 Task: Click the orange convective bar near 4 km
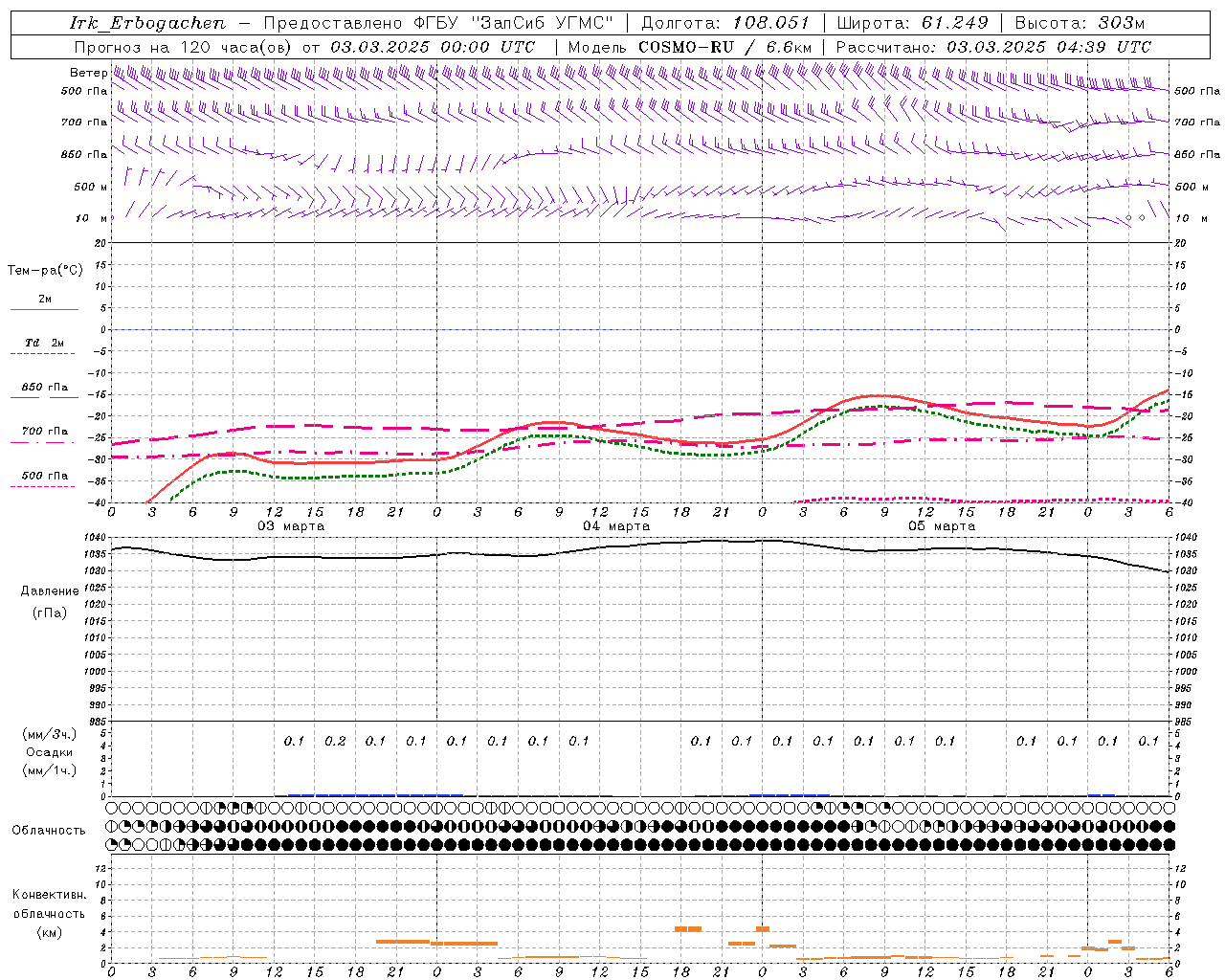tap(688, 928)
